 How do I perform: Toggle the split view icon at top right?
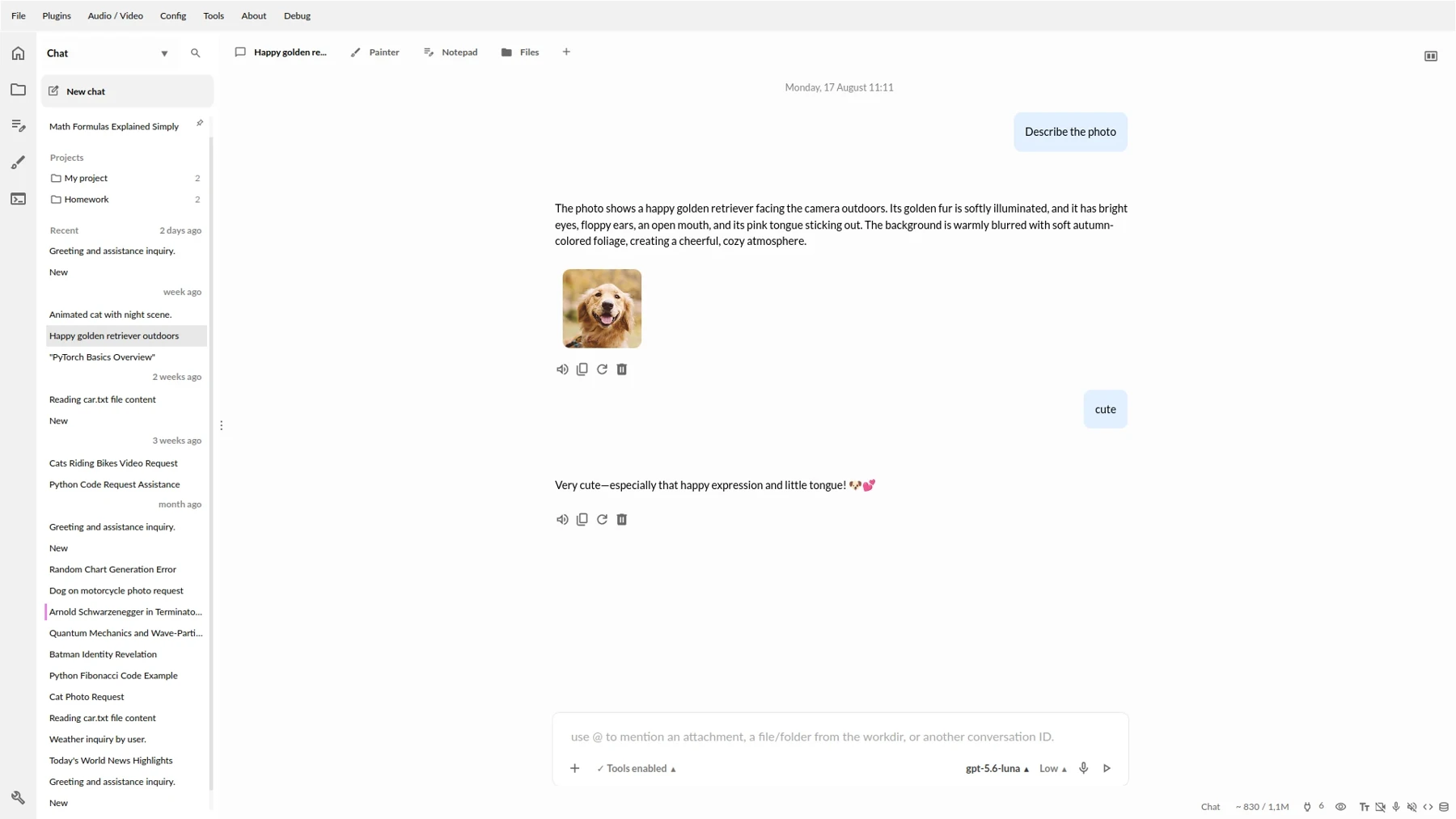1431,56
